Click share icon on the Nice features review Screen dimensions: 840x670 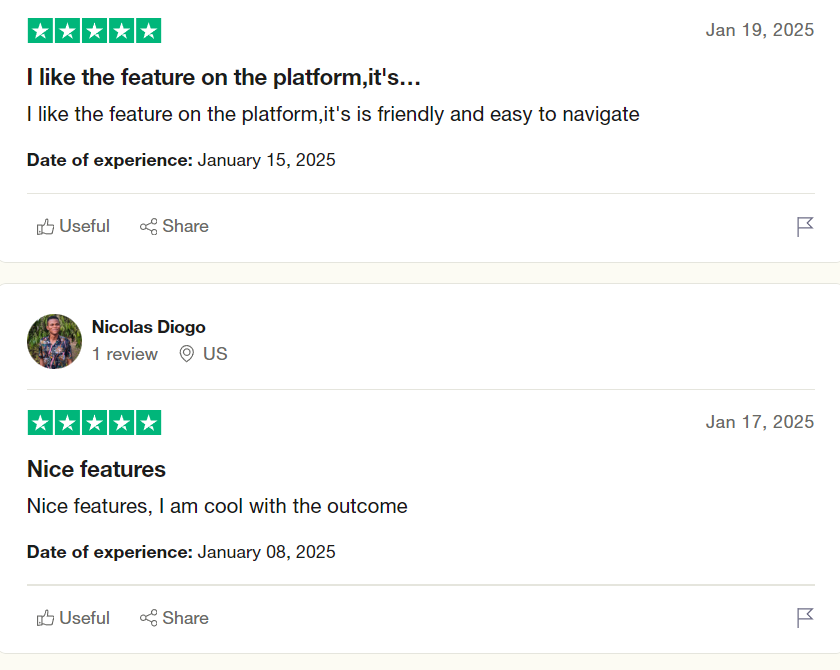coord(148,618)
